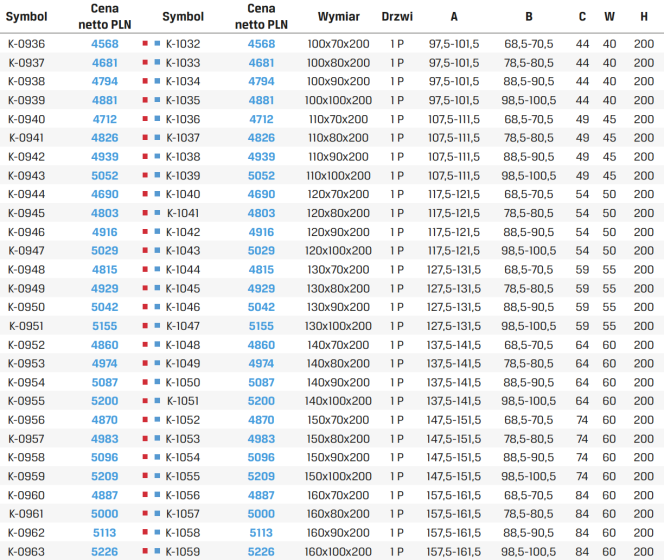Click price 4881 next to K-0939

pyautogui.click(x=105, y=100)
